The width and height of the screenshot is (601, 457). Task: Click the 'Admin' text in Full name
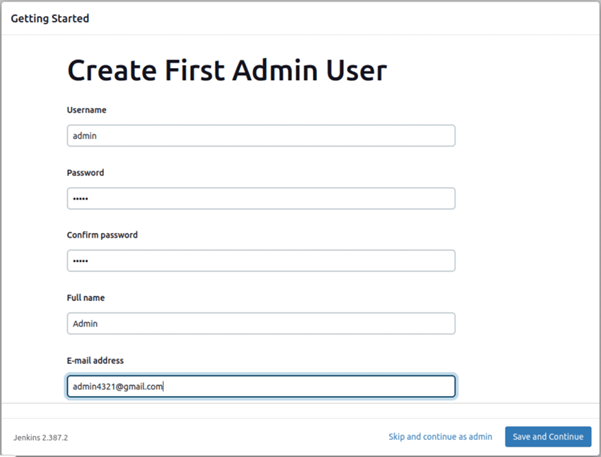tap(85, 324)
